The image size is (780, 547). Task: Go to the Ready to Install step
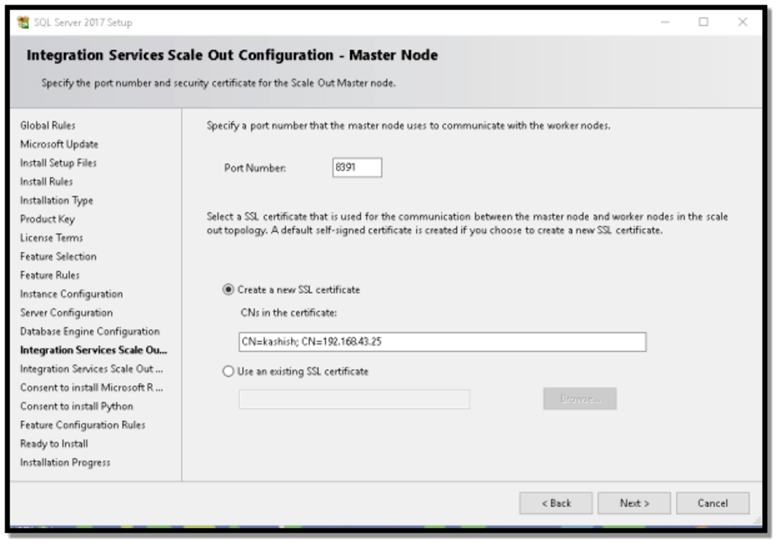pos(54,444)
